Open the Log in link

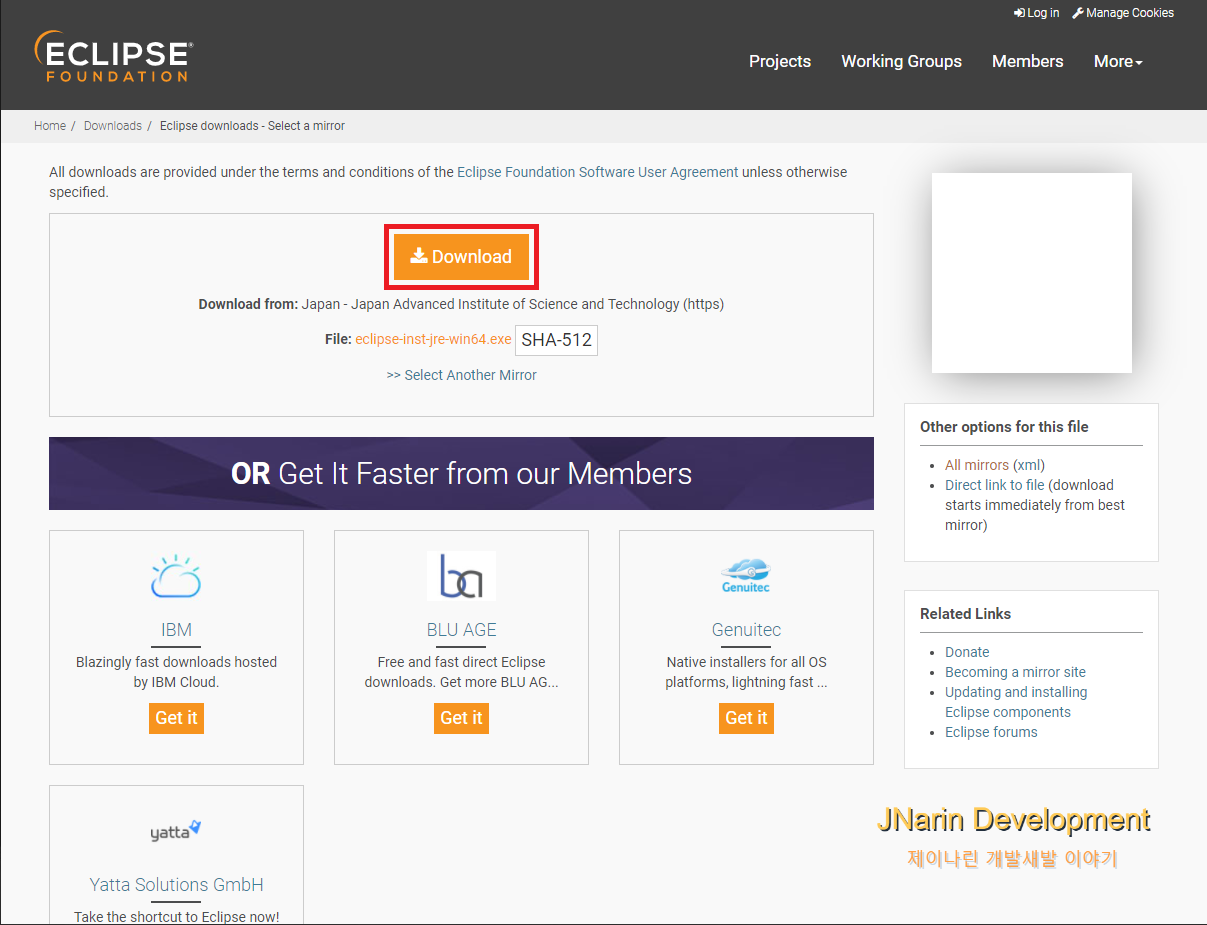pos(1036,13)
